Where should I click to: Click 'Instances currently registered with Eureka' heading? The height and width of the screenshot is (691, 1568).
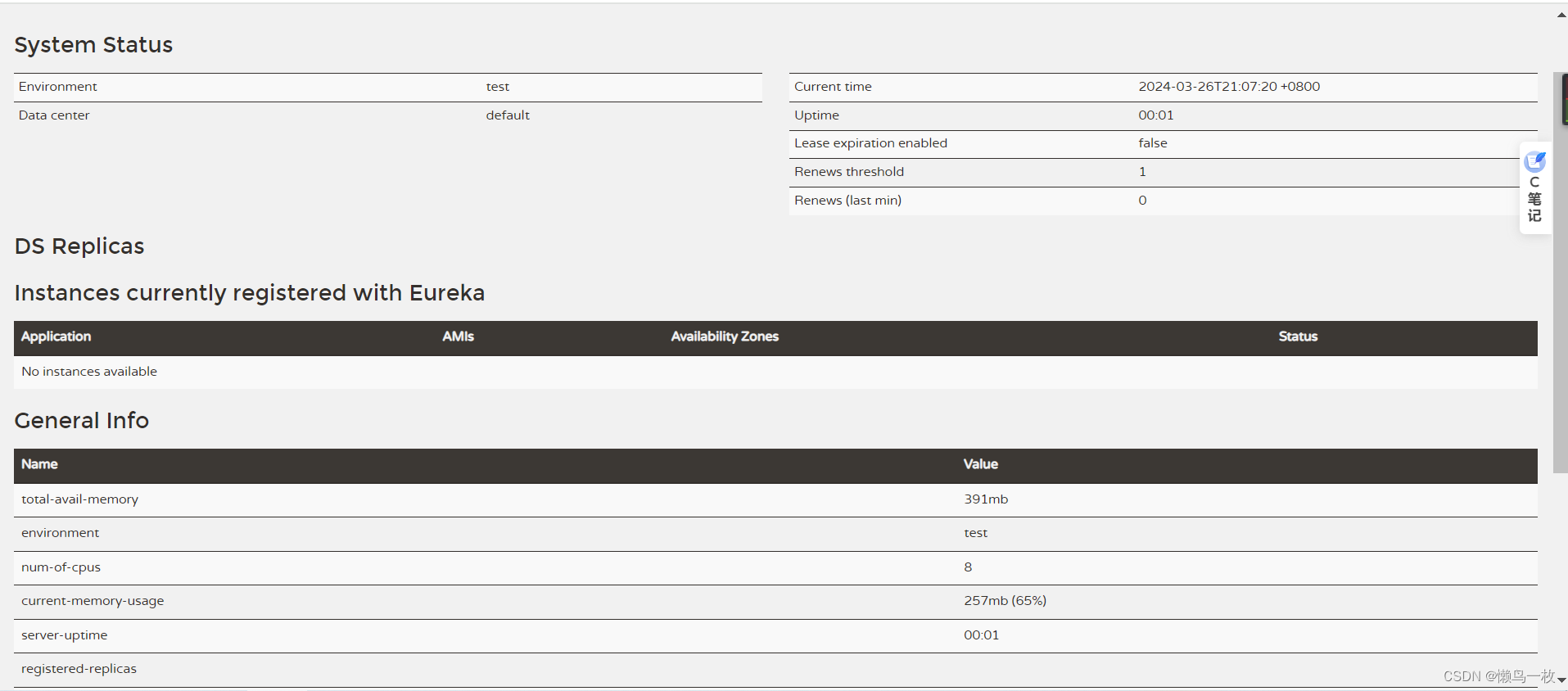250,293
